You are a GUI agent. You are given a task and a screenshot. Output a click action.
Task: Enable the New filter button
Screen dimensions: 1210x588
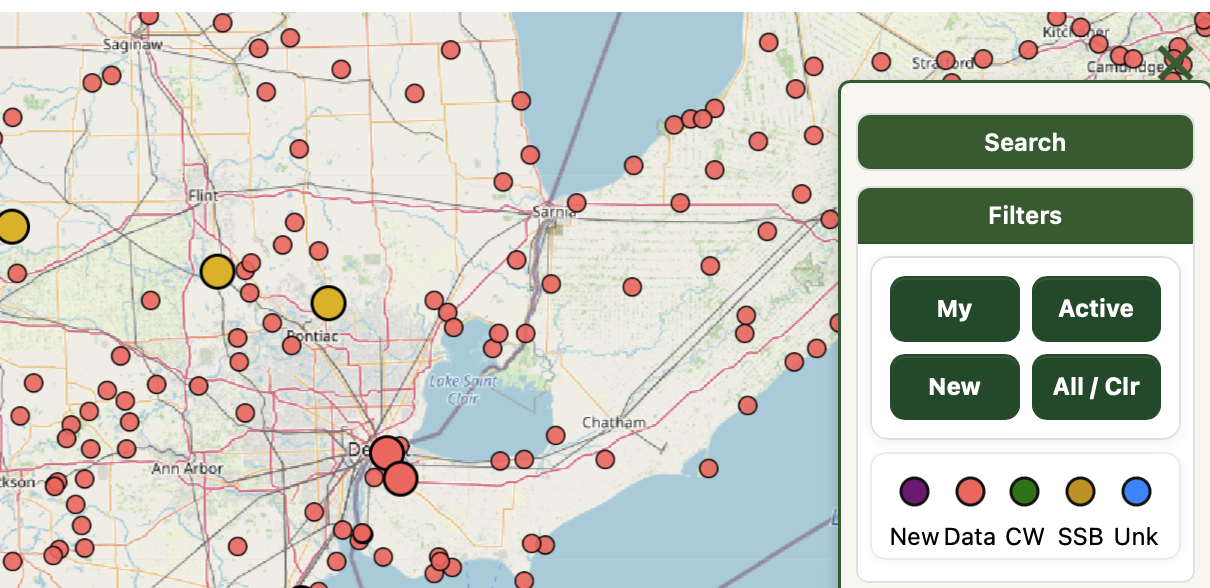click(x=954, y=387)
